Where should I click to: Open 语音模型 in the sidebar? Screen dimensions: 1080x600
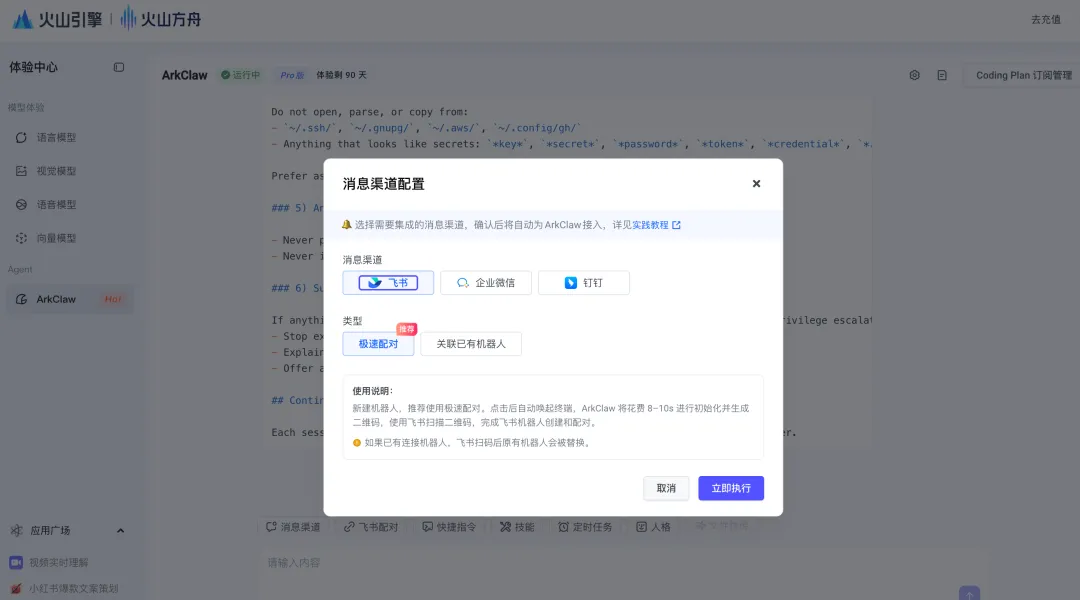[56, 205]
